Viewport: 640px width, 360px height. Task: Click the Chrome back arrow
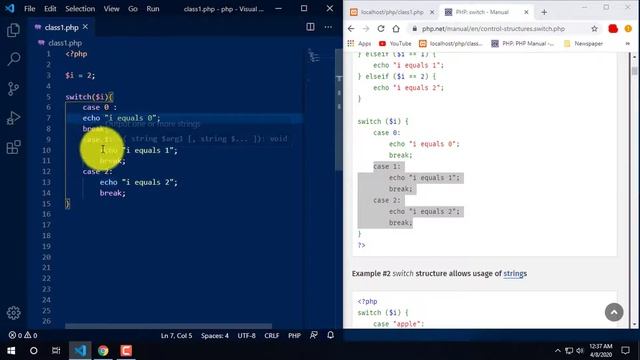point(351,29)
